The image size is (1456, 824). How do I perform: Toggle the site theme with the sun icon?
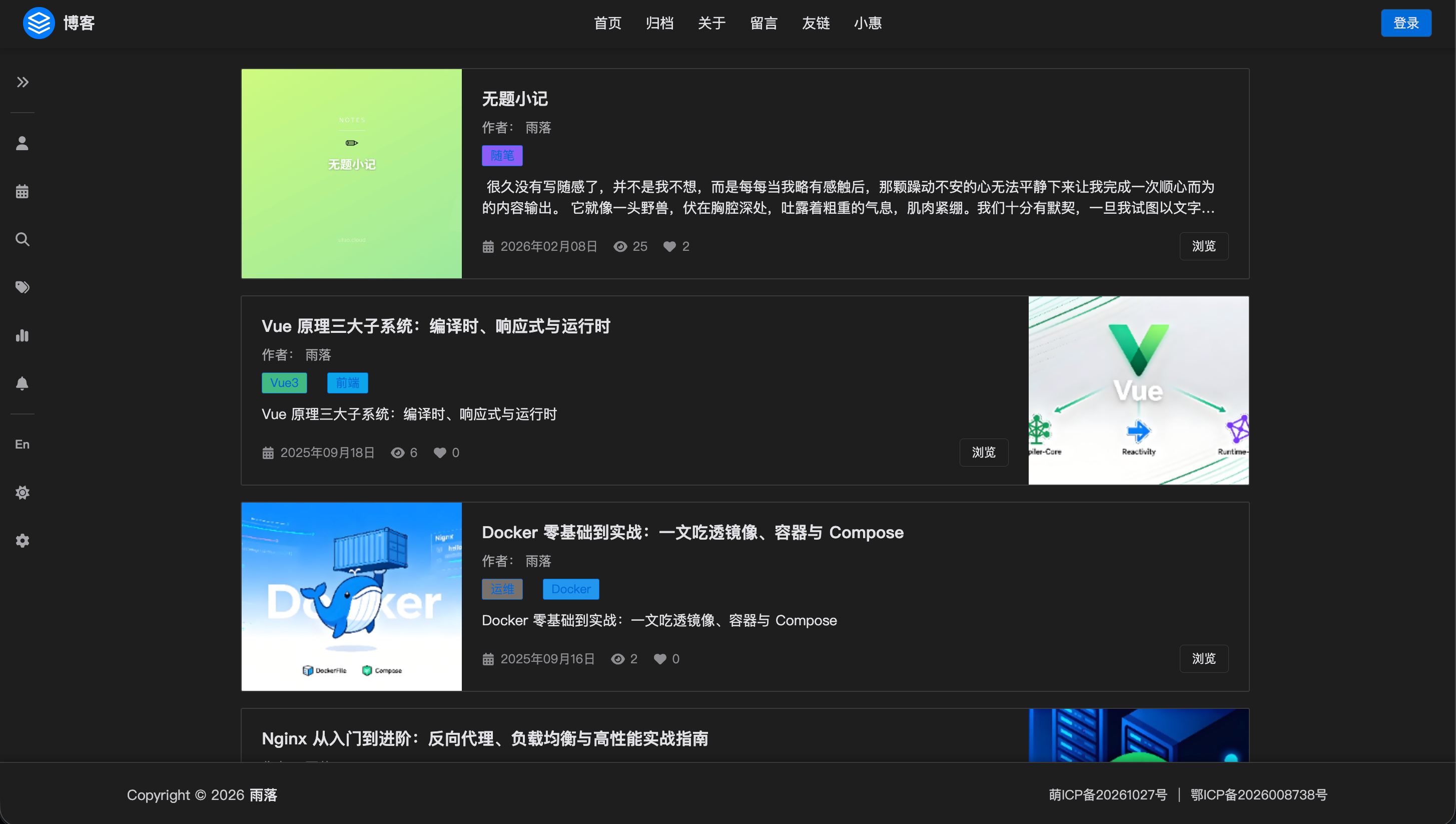click(x=23, y=493)
